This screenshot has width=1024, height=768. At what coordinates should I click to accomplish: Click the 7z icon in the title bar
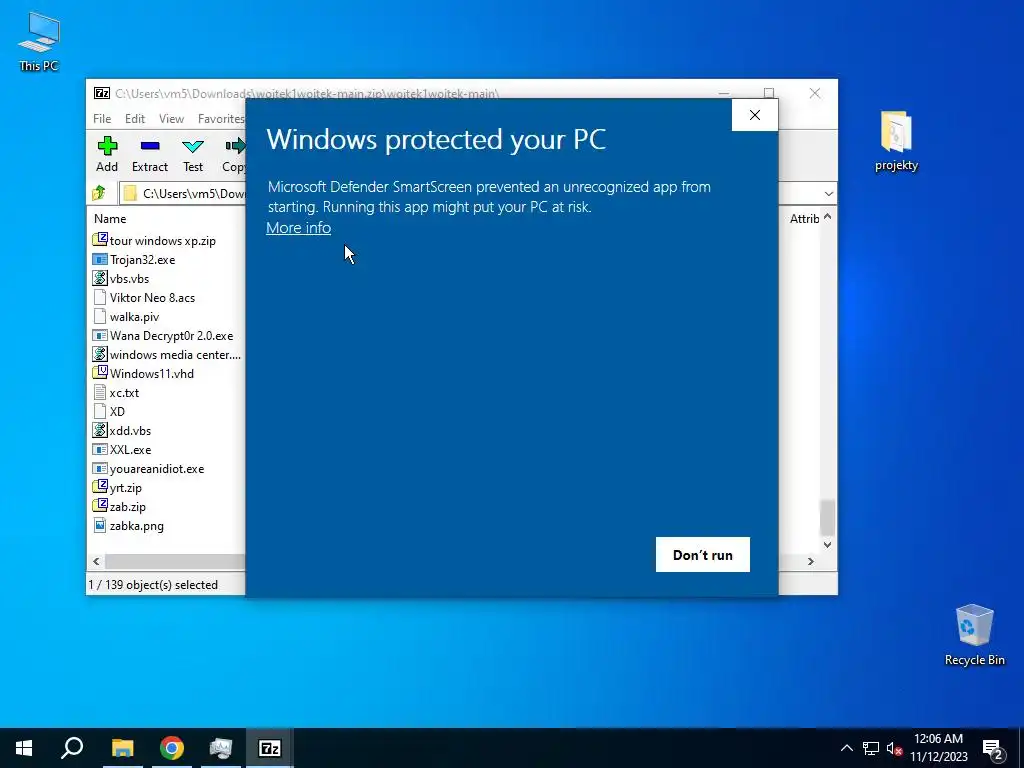102,93
